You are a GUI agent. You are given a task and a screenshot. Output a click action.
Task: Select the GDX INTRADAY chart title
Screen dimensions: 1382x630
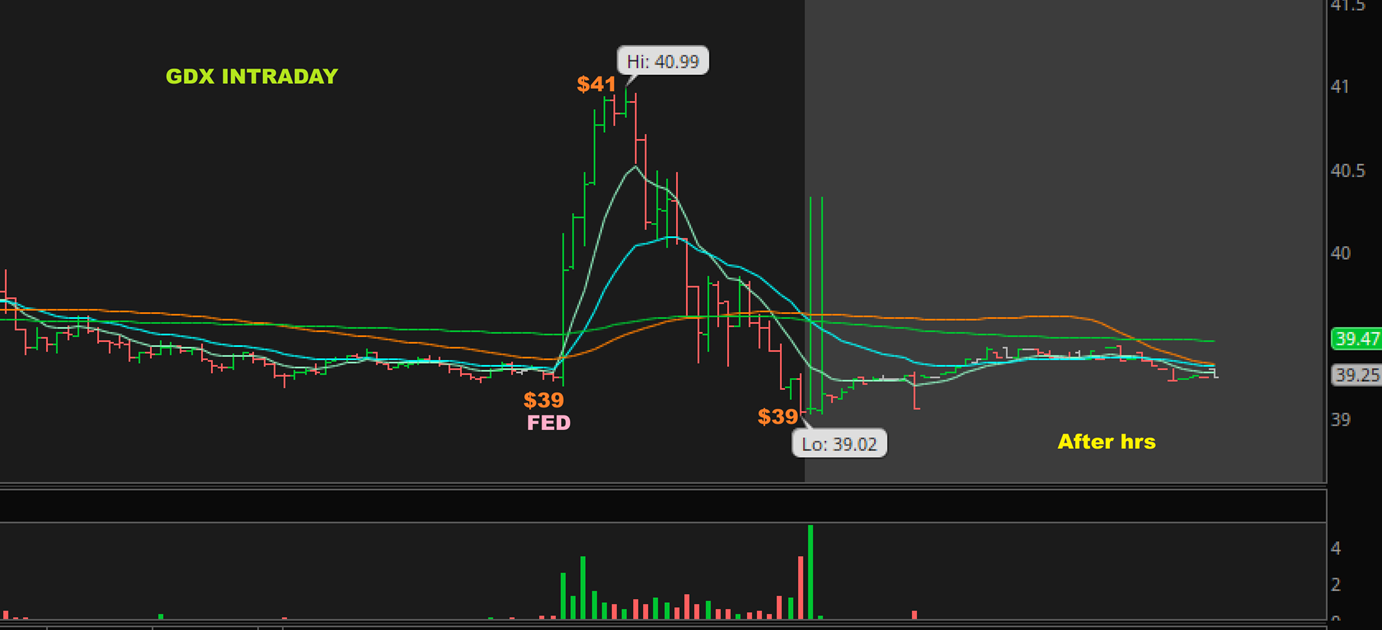tap(252, 76)
